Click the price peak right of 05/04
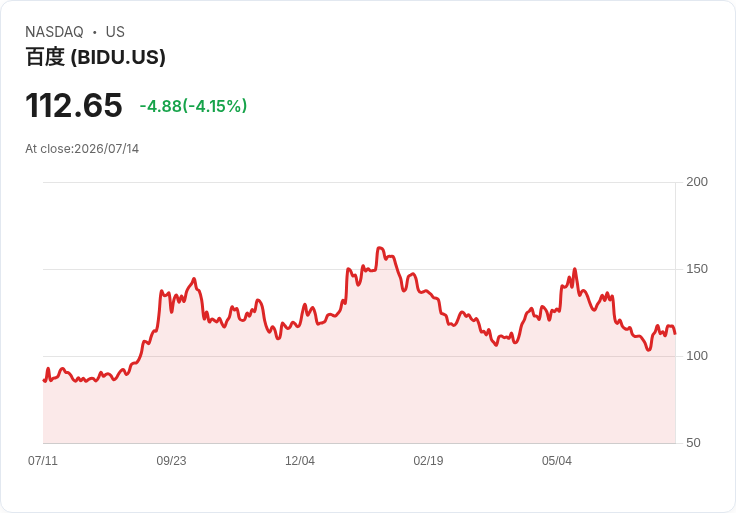This screenshot has width=736, height=513. [575, 269]
